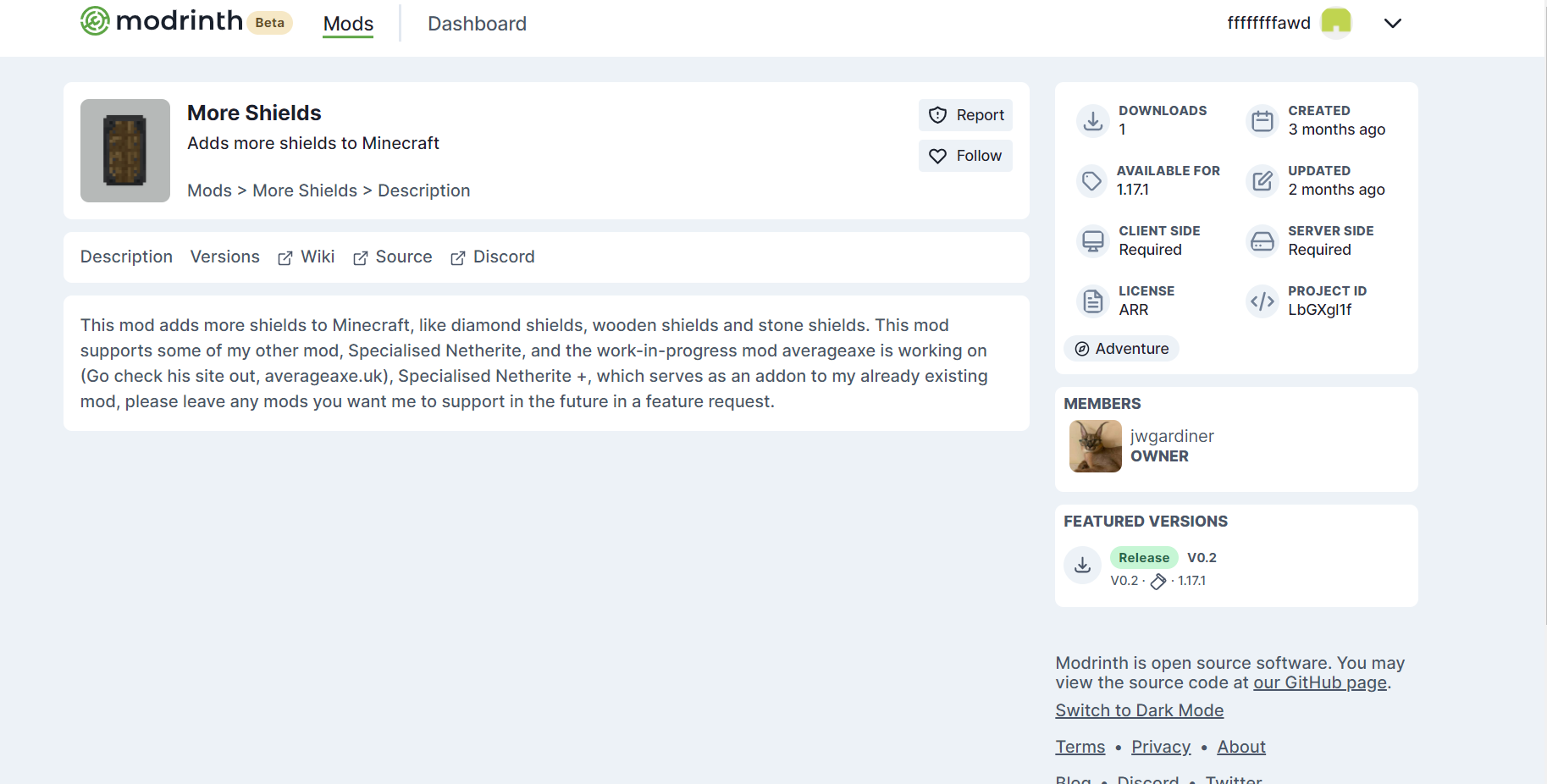Click the Report button

[964, 114]
